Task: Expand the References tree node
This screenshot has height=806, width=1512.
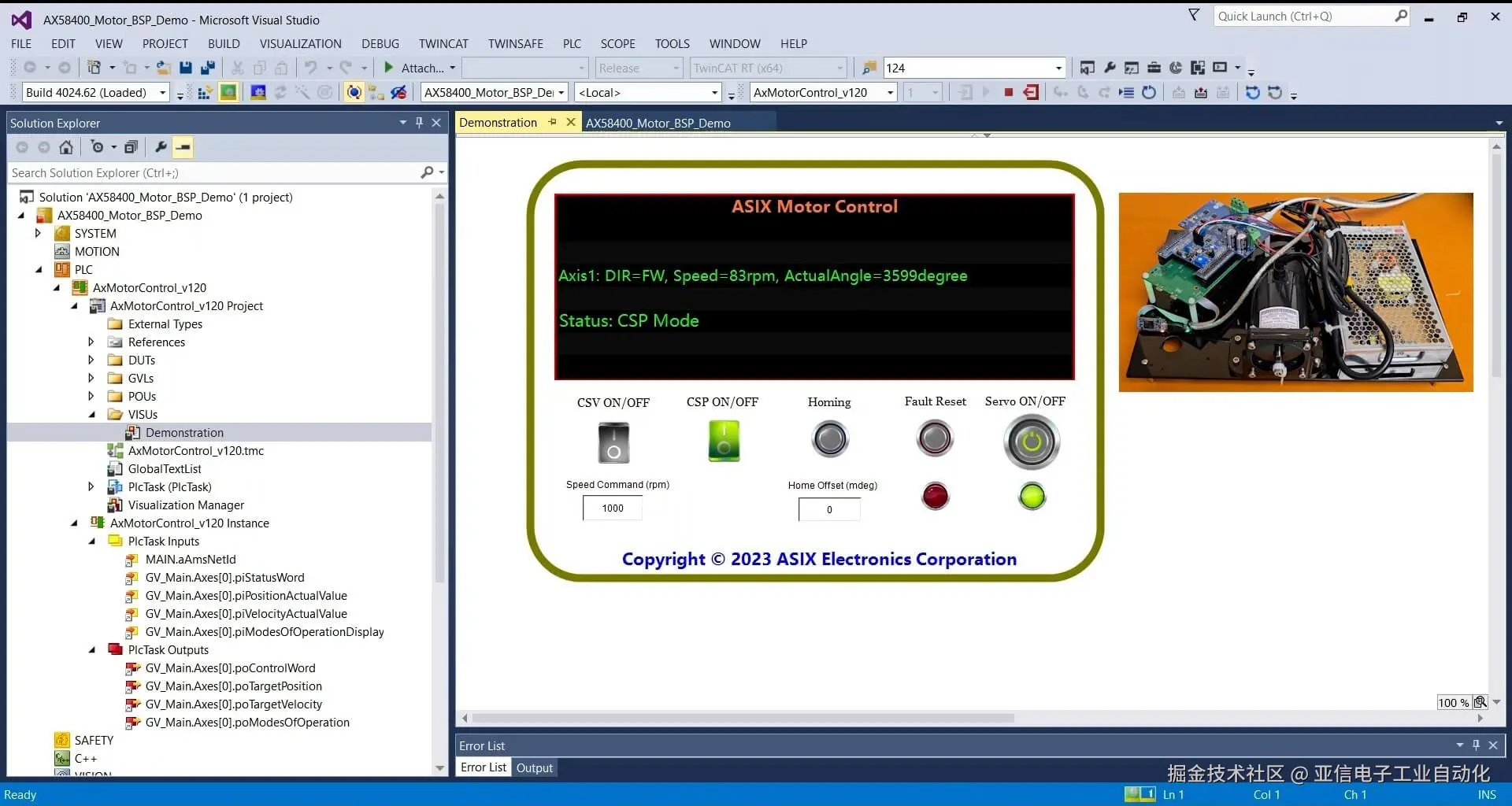Action: coord(91,342)
